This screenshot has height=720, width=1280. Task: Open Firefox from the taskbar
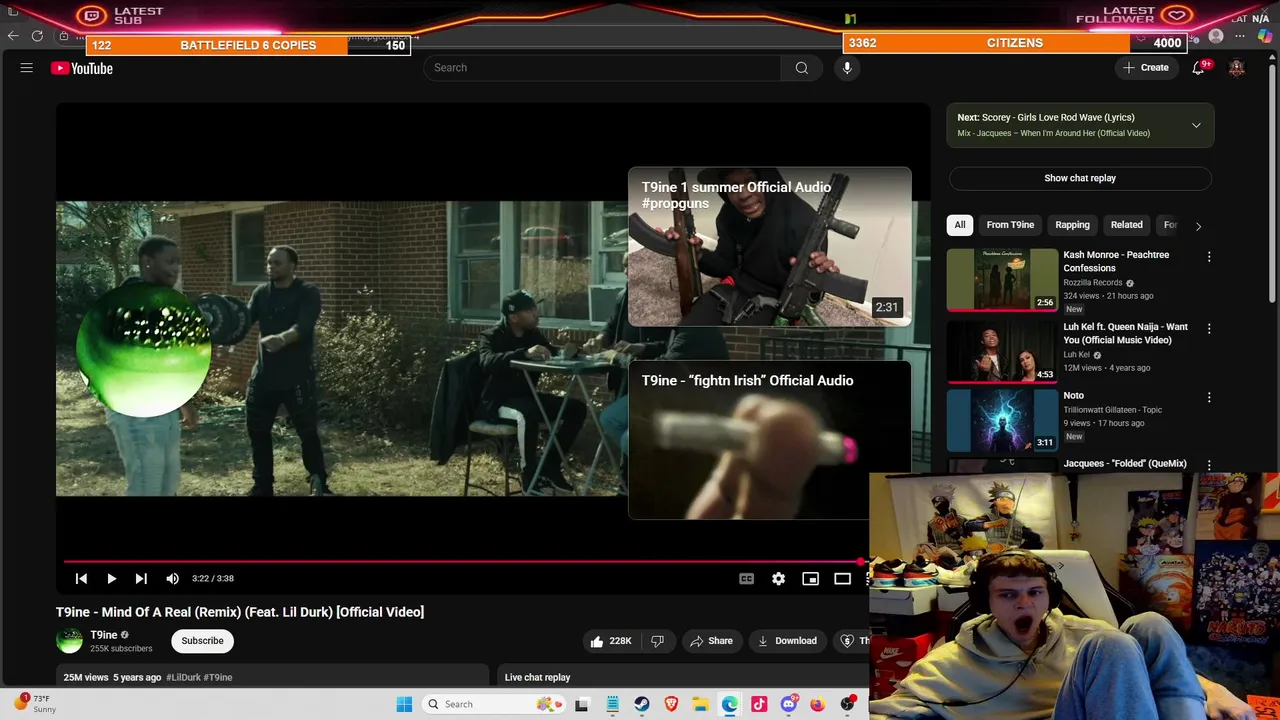pyautogui.click(x=818, y=704)
